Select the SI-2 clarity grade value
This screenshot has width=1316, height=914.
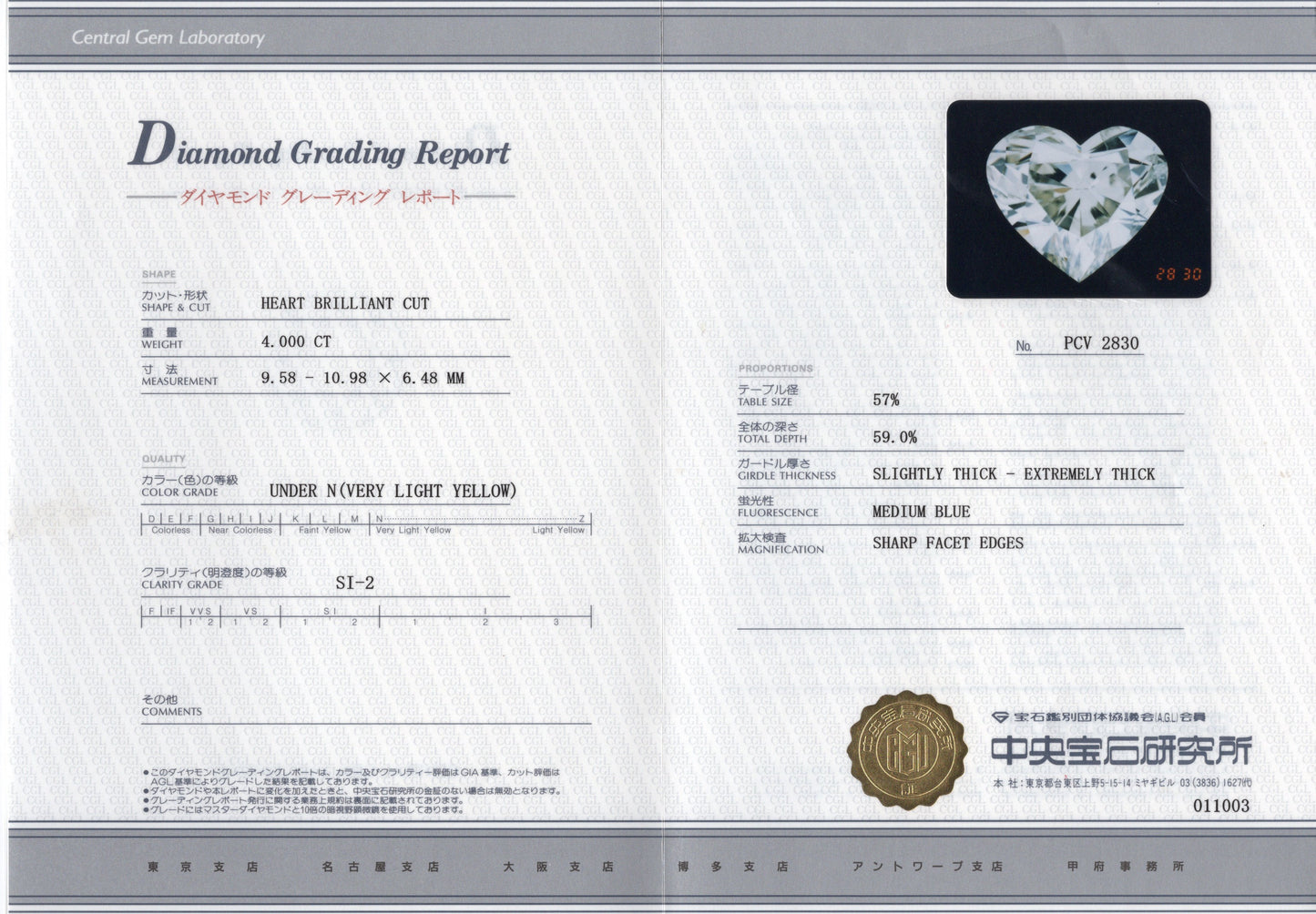pyautogui.click(x=355, y=584)
